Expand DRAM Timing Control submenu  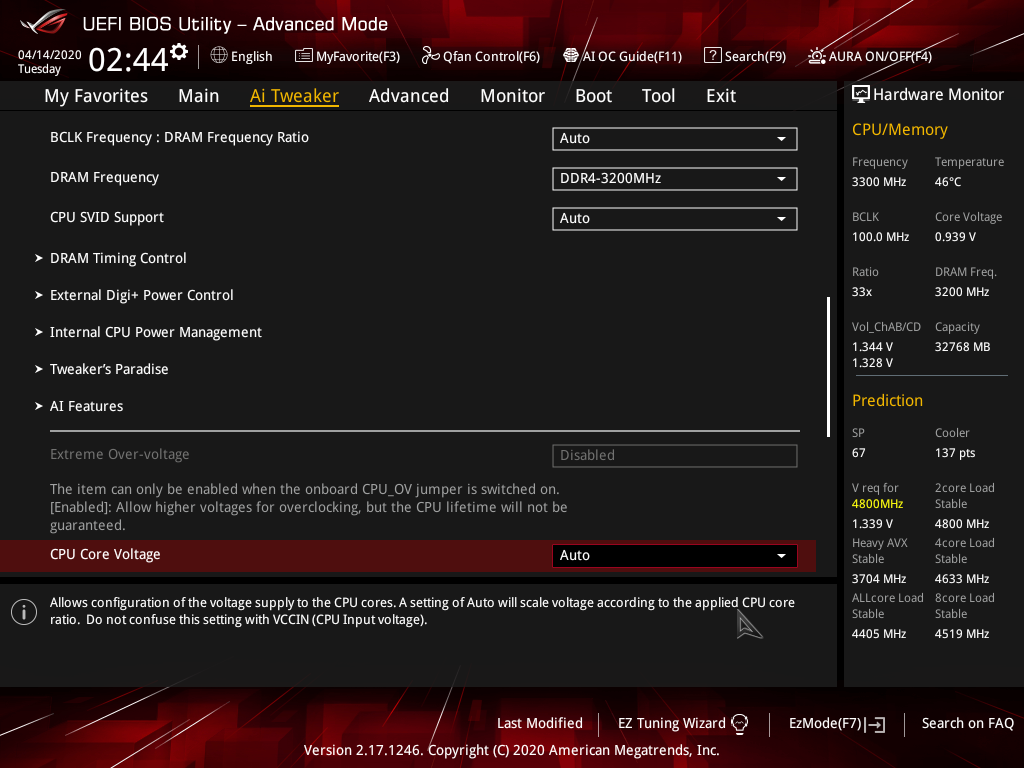pyautogui.click(x=118, y=258)
